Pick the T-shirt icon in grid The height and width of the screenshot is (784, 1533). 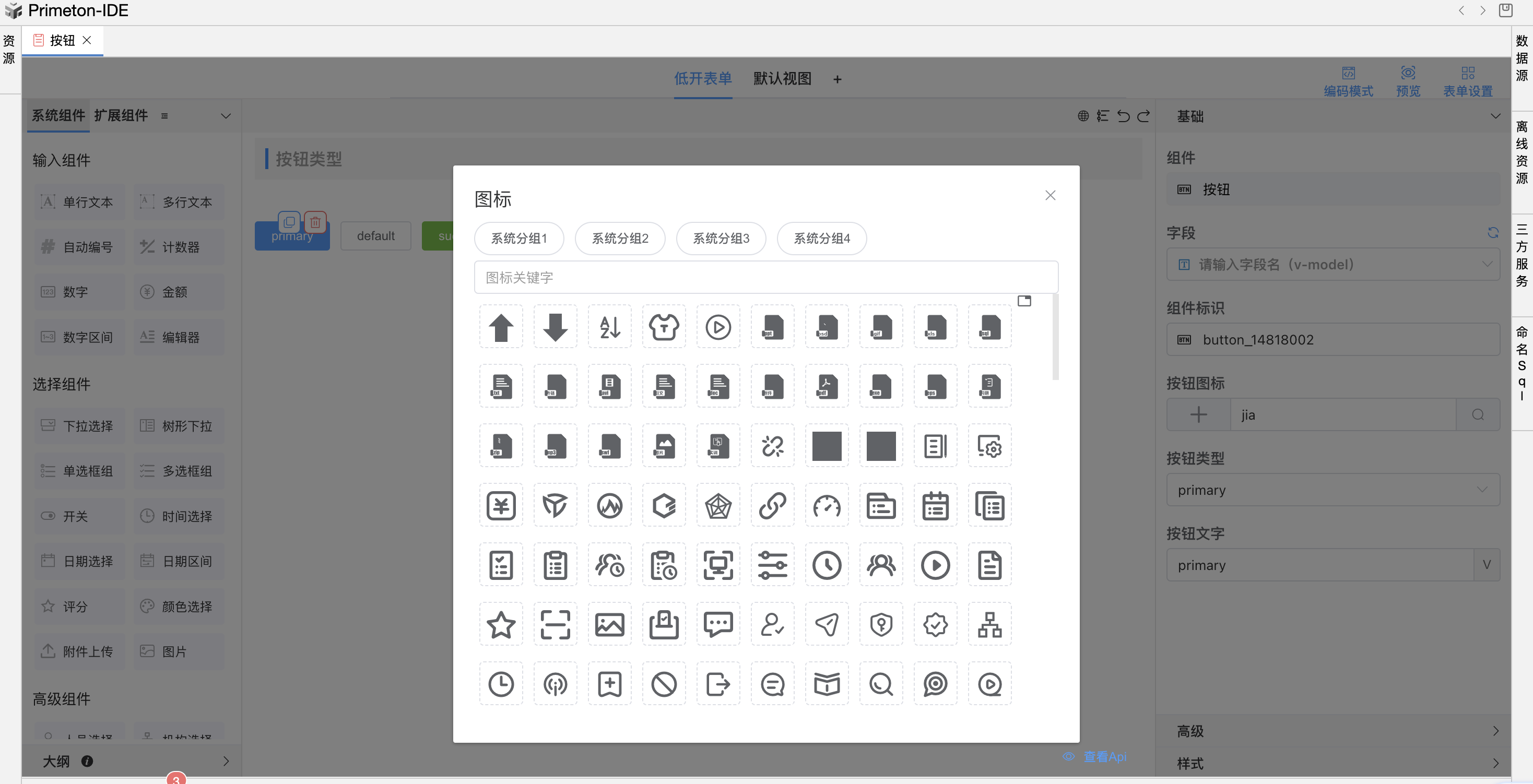tap(664, 327)
